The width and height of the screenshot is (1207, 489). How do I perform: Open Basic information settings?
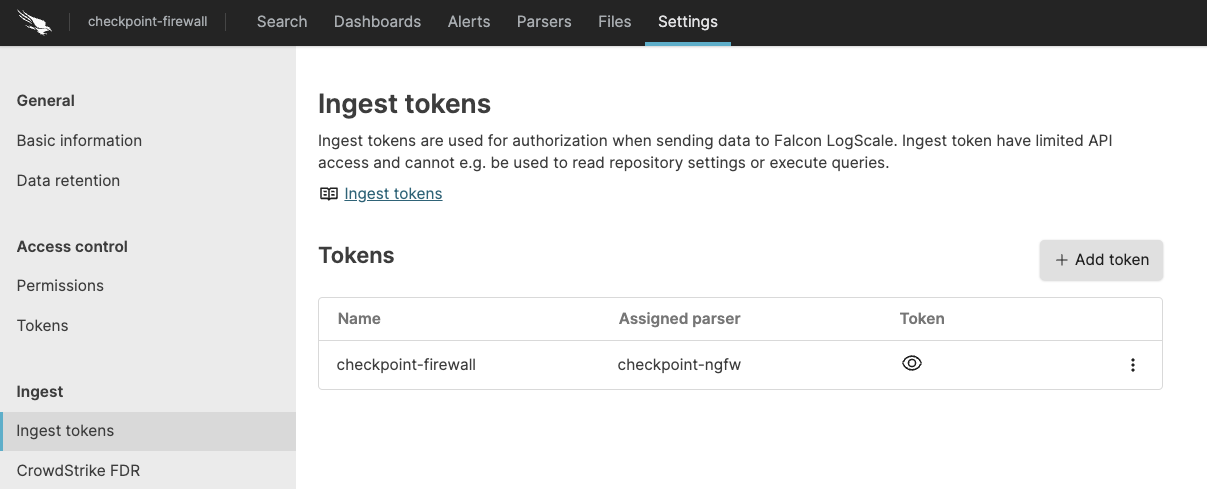pos(79,141)
